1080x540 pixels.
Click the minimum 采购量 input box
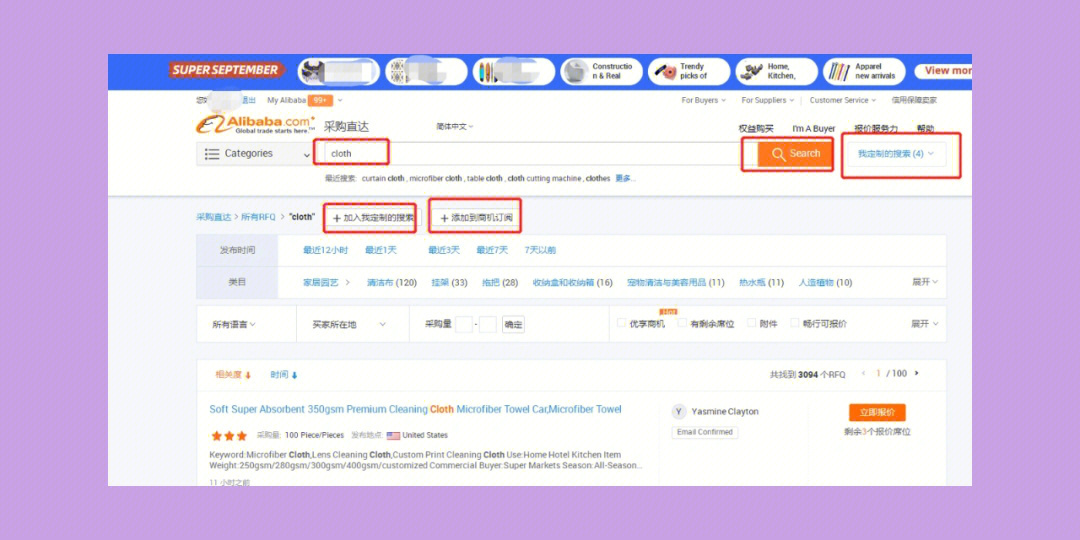click(x=464, y=324)
